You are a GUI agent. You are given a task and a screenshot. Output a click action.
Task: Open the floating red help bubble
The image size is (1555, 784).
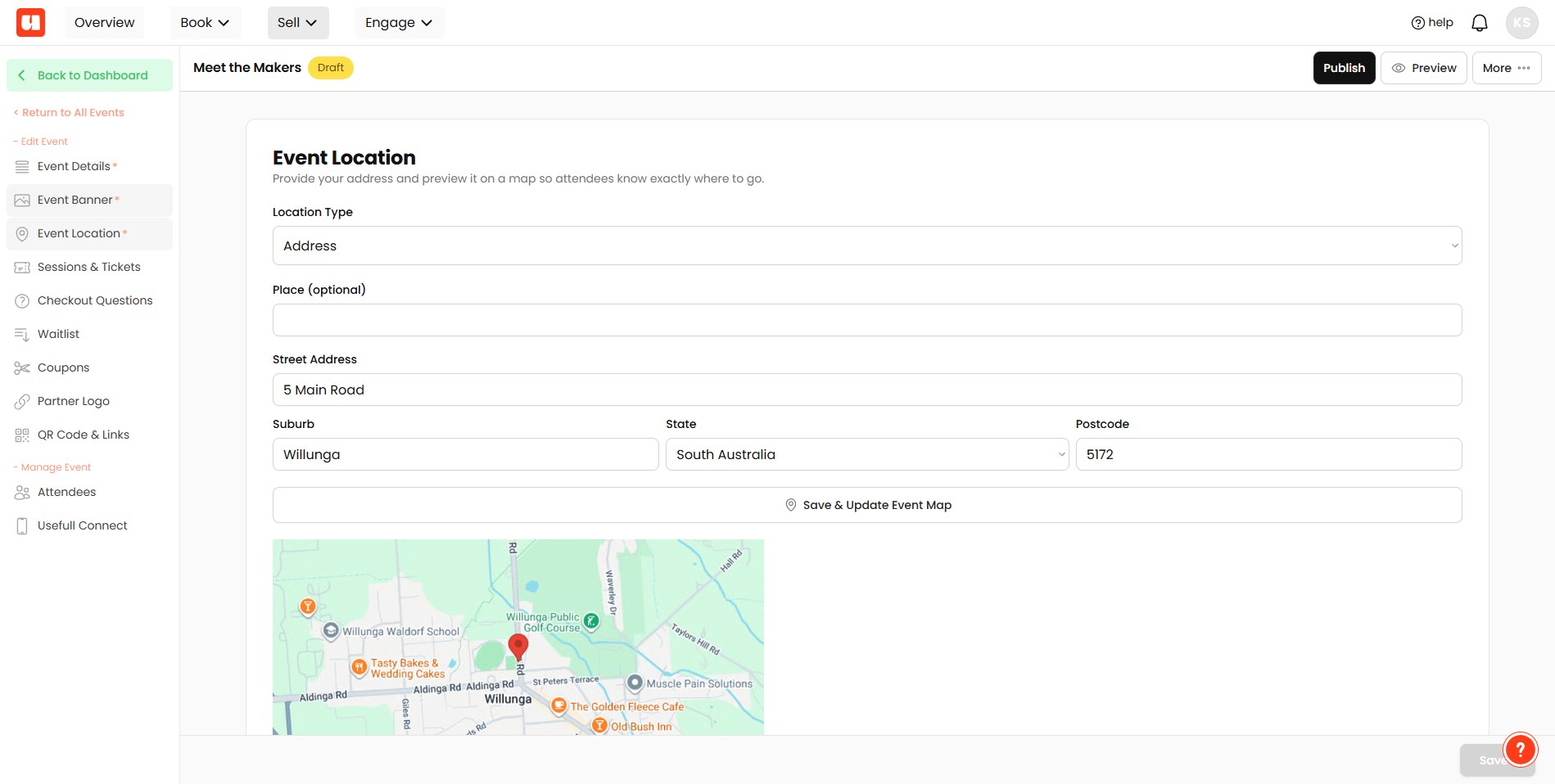click(1520, 749)
